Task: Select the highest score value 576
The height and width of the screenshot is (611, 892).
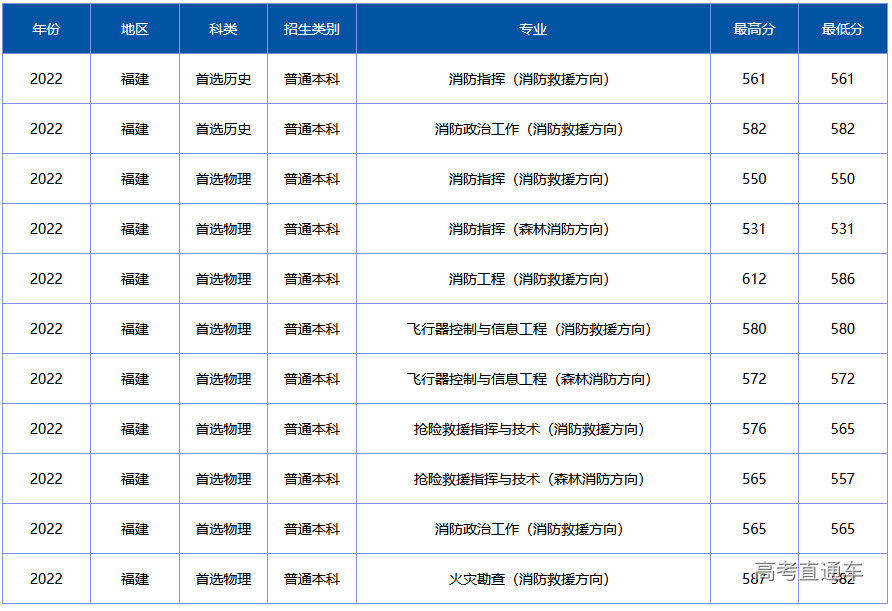Action: [x=754, y=429]
